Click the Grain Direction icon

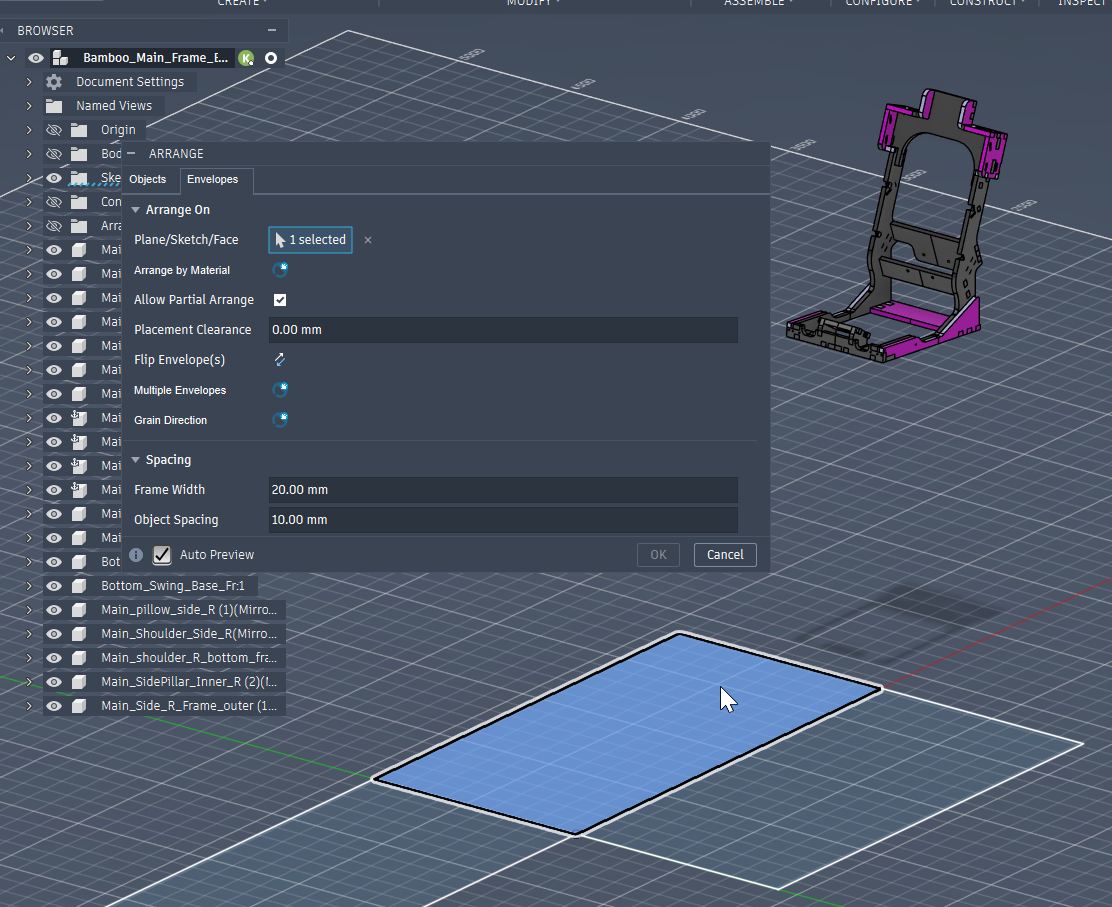coord(280,420)
